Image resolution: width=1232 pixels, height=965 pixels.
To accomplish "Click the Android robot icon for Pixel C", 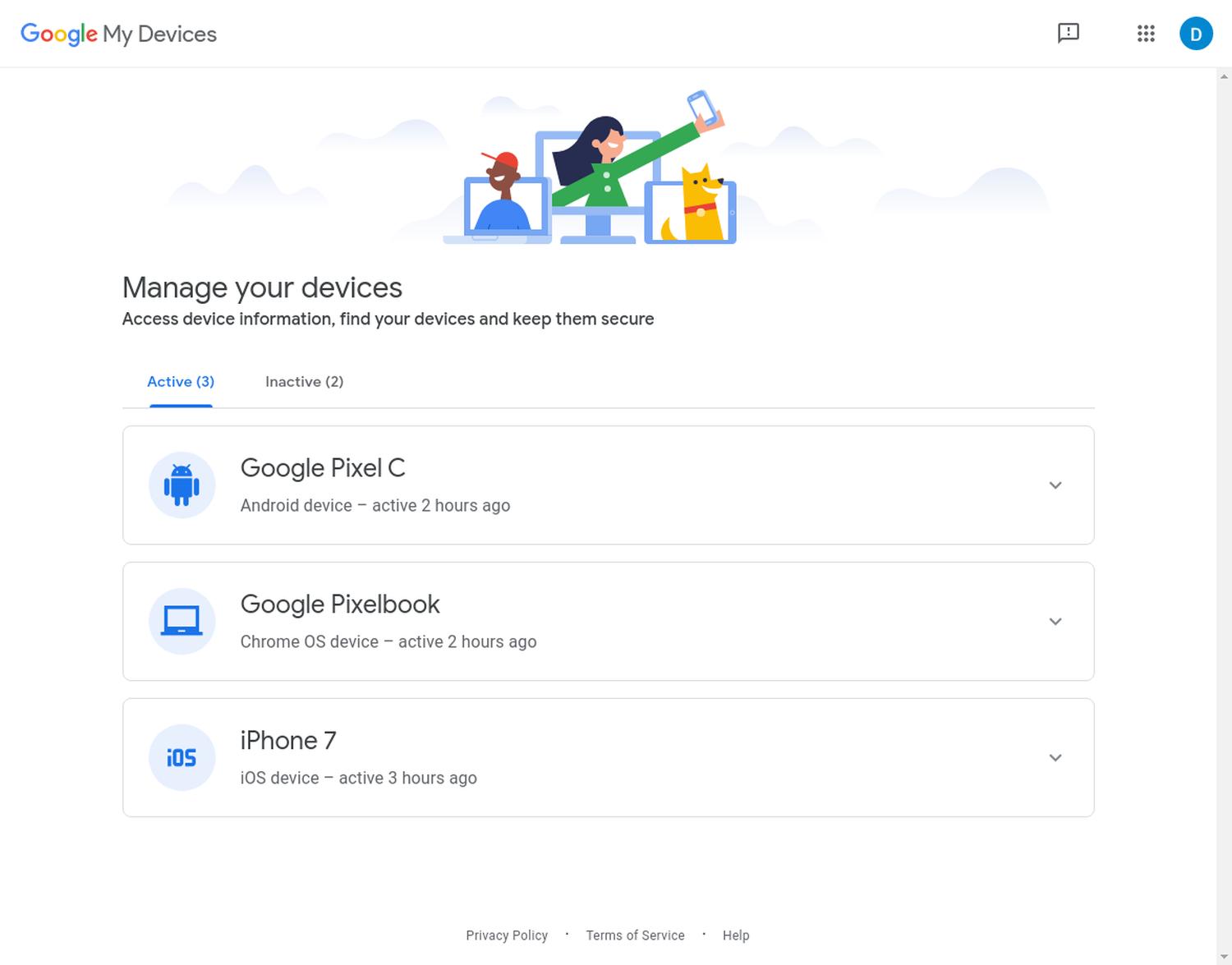I will (182, 485).
